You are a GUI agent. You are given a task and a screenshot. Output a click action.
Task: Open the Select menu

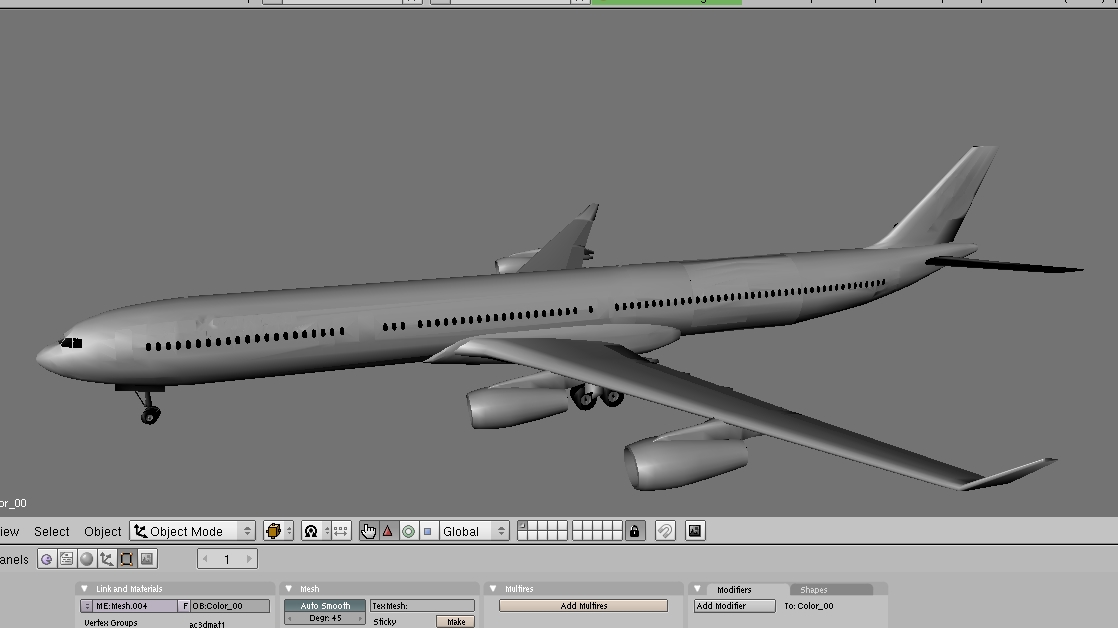52,531
